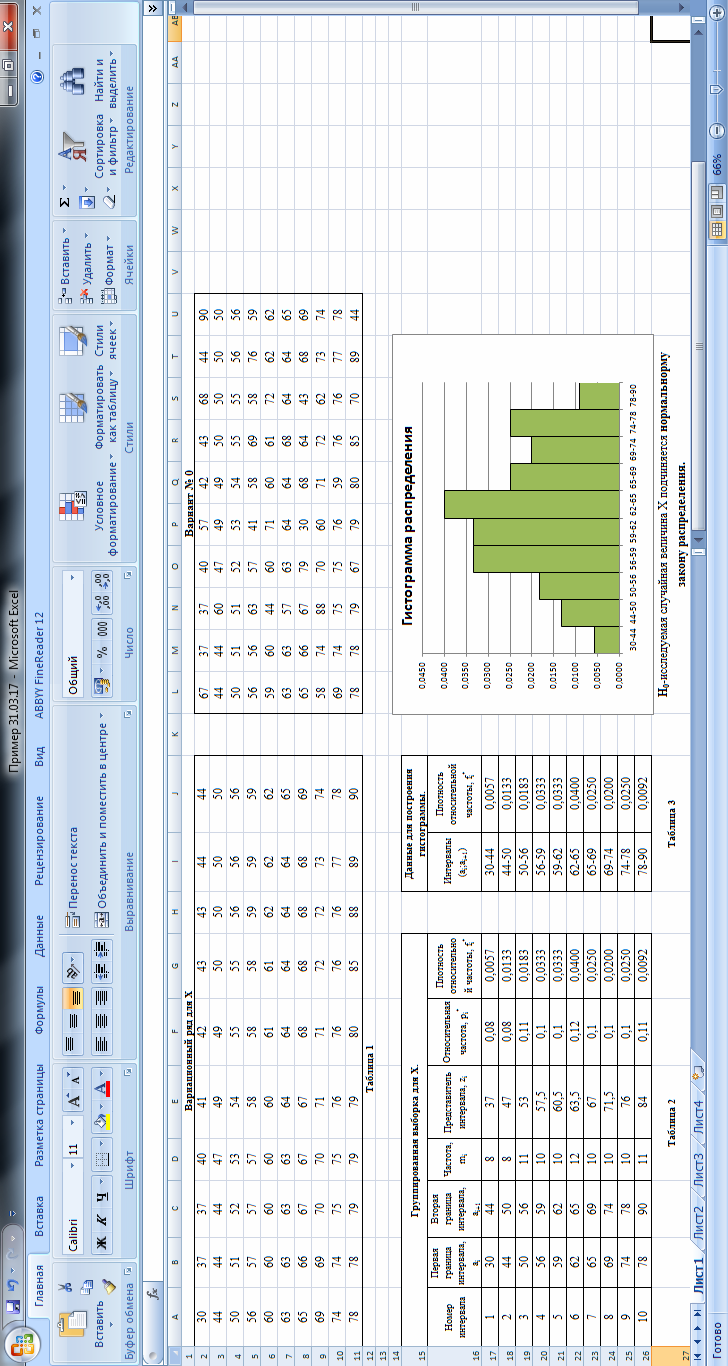Expand the formula bar with the chevron
The height and width of the screenshot is (1366, 728).
pyautogui.click(x=152, y=9)
